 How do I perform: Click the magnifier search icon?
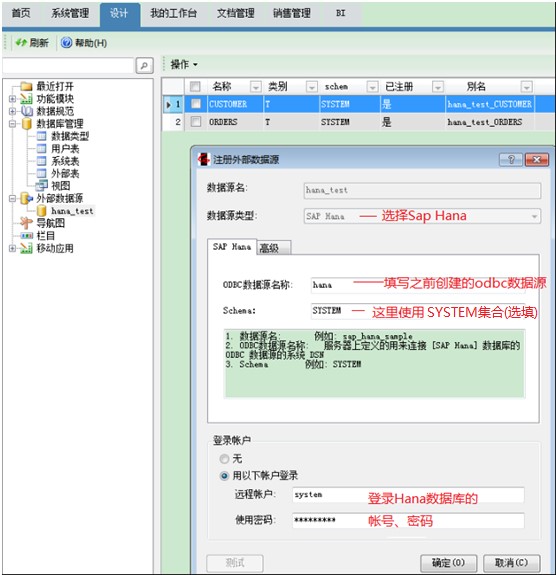click(144, 65)
